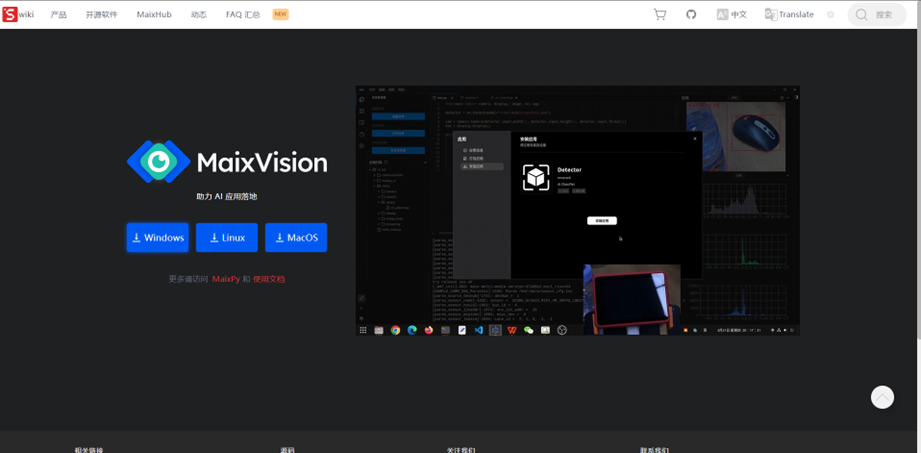Click the 助力 AI 应用落地 tagline

[x=227, y=197]
